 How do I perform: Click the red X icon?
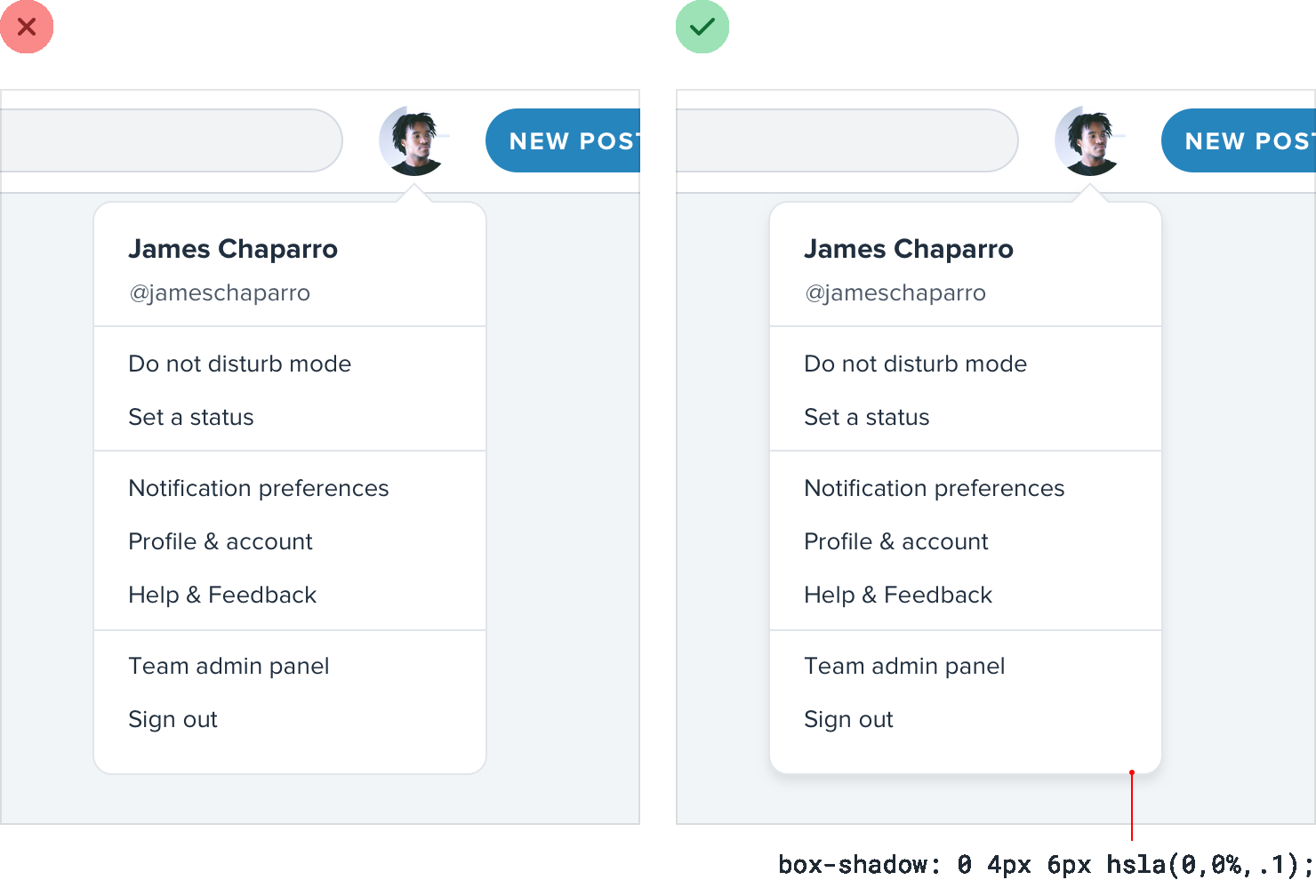(27, 27)
